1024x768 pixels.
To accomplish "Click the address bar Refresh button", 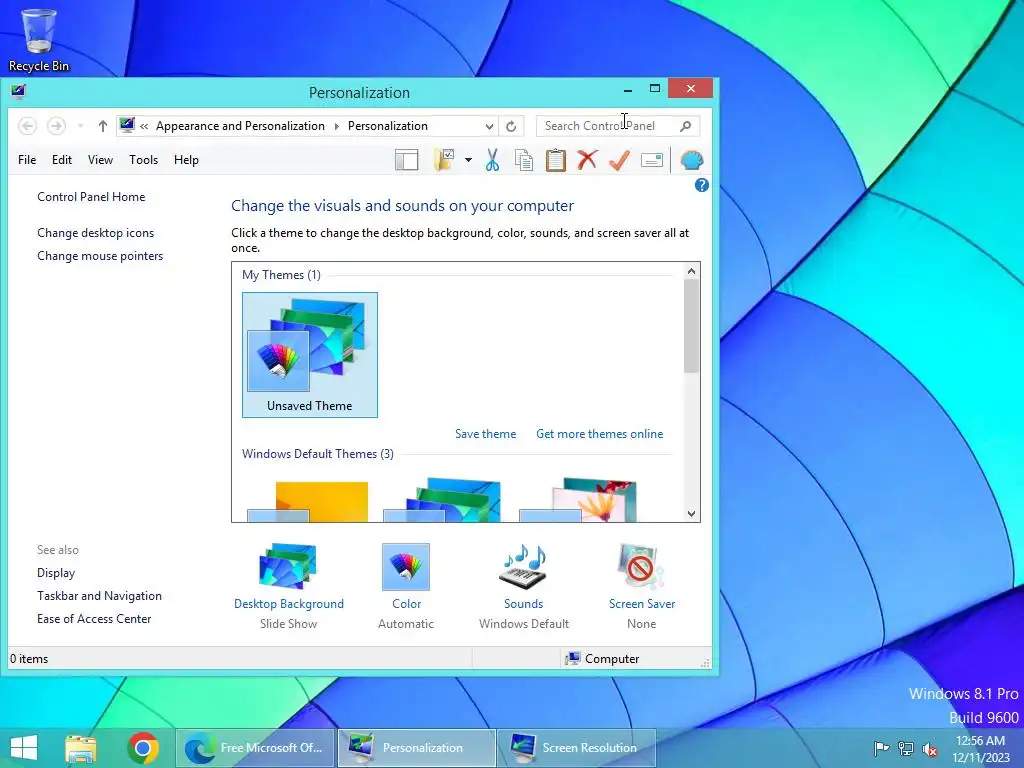I will [x=511, y=126].
